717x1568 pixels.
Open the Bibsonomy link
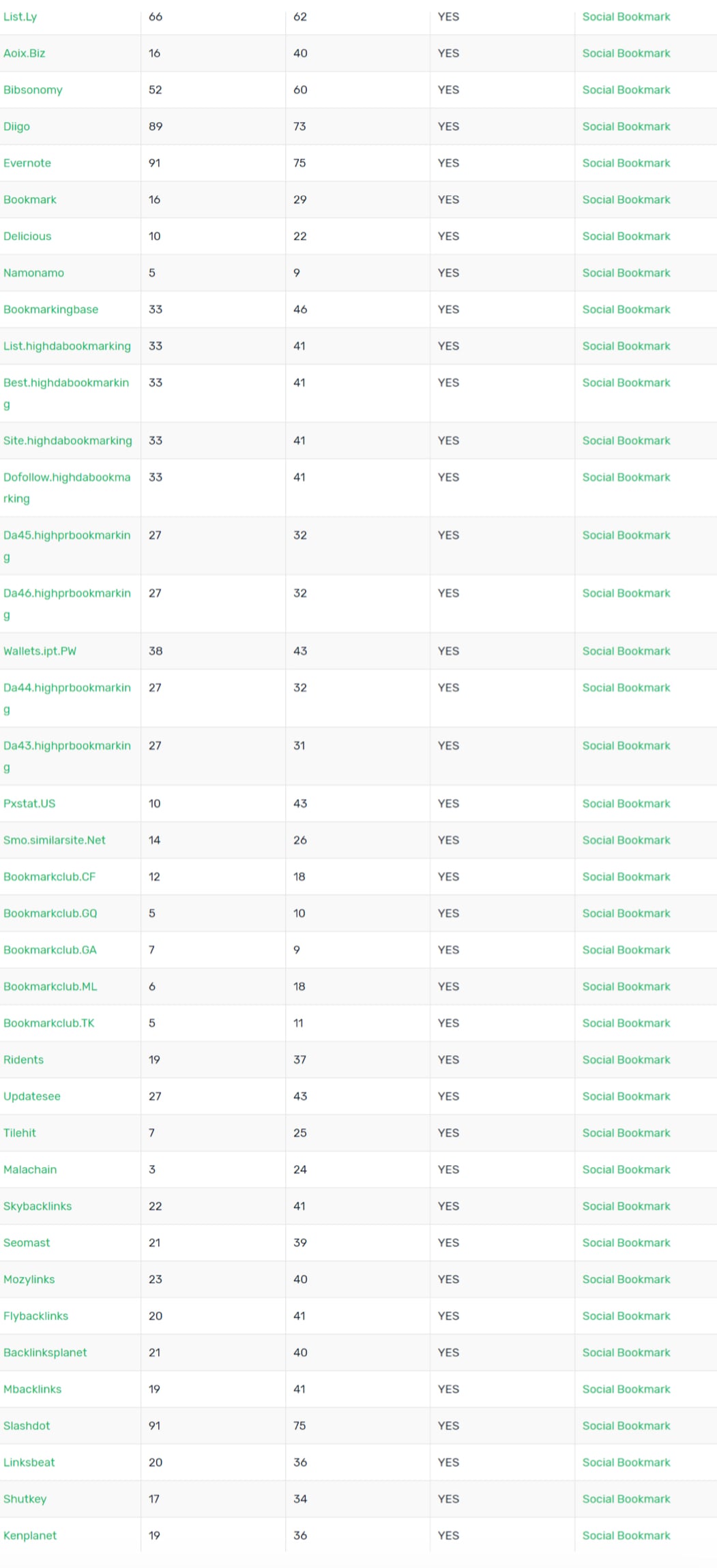33,90
